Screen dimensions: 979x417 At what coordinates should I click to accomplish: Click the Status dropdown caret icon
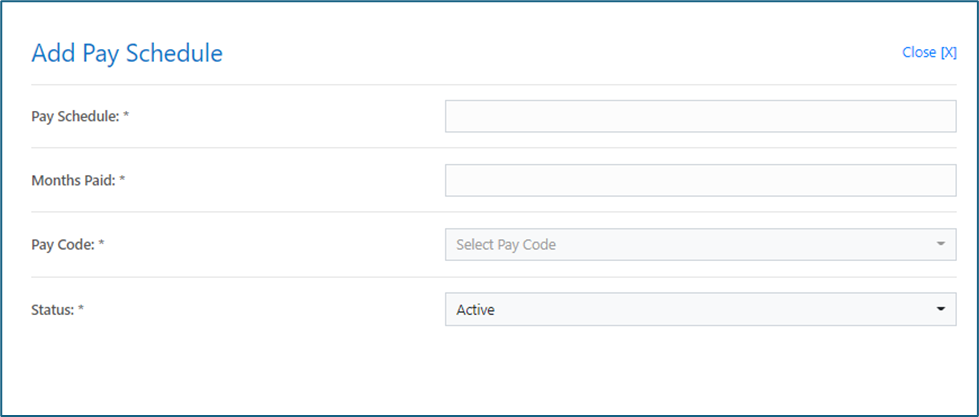click(x=940, y=309)
